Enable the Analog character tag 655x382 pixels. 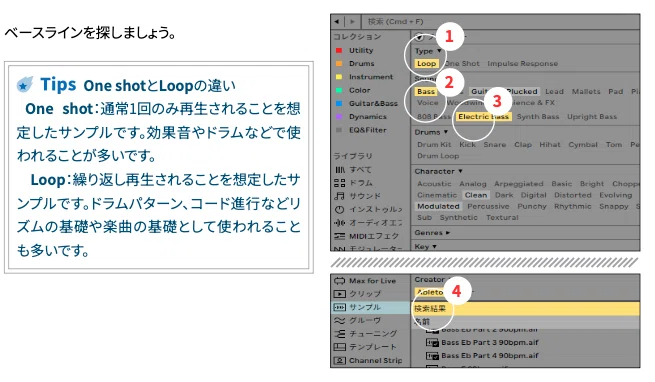point(473,184)
